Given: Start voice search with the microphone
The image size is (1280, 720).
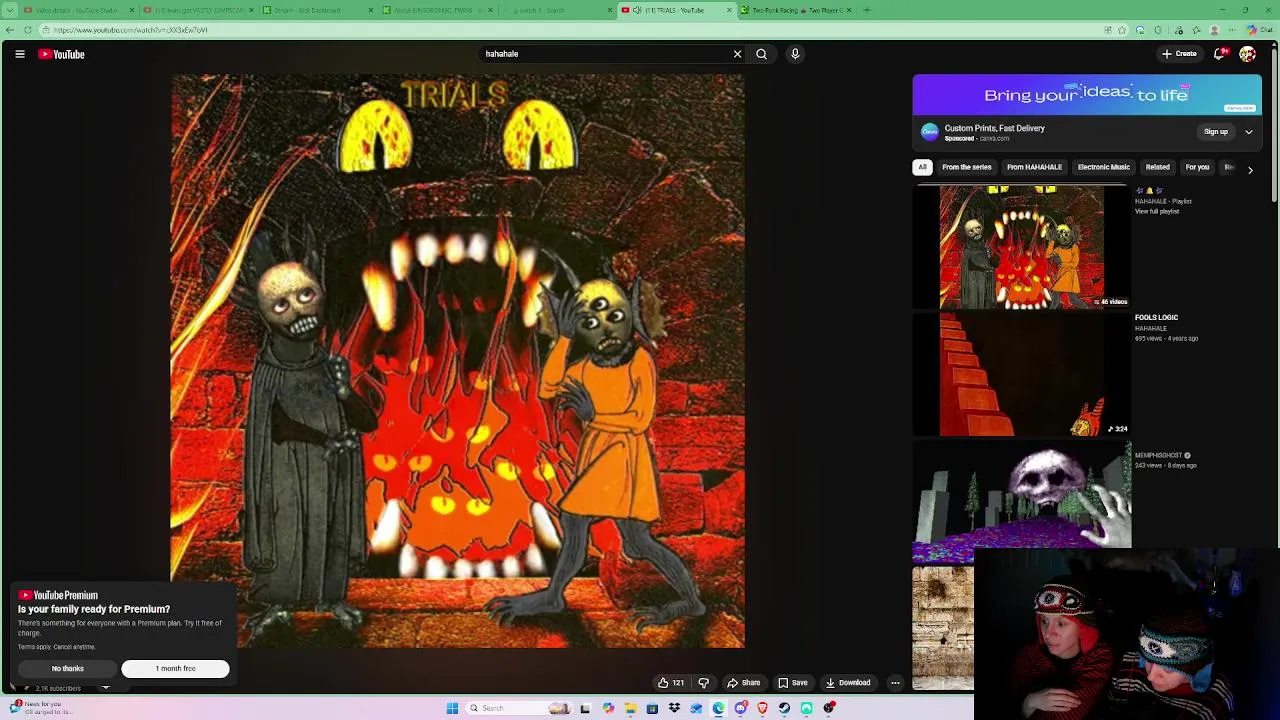Looking at the screenshot, I should 795,54.
